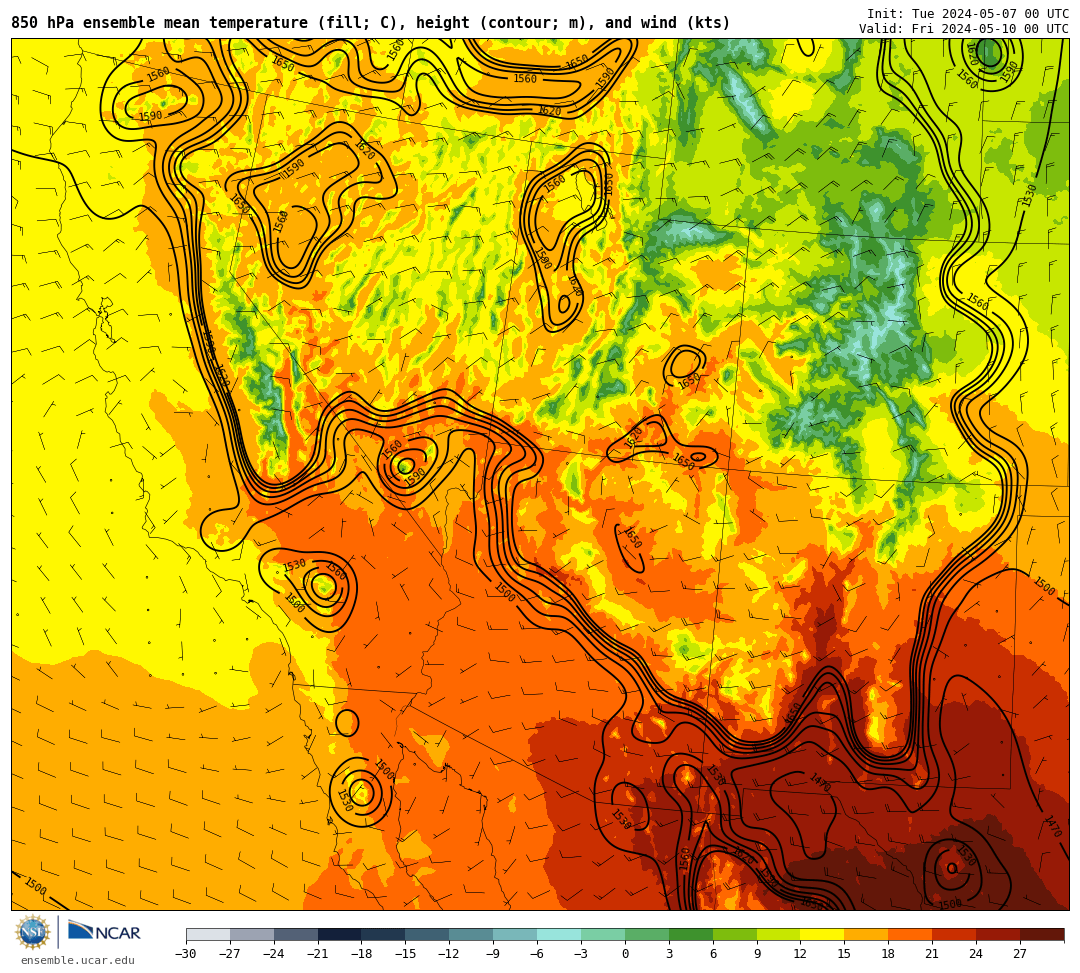Pick the darkest maroon above-27 colorbar swatch

click(1042, 934)
